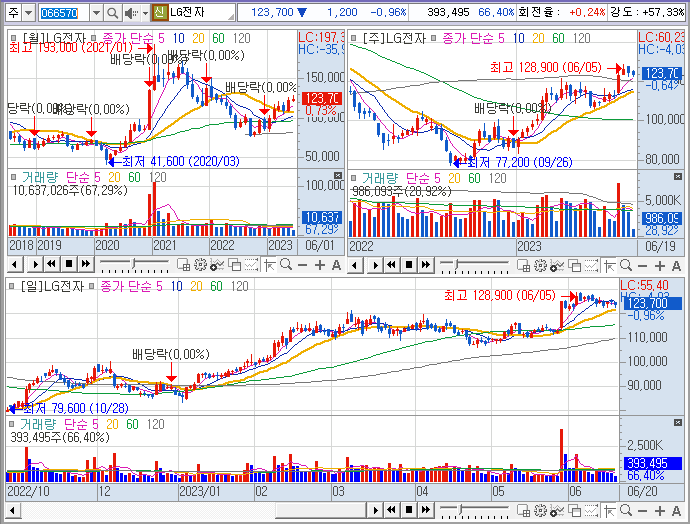Viewport: 690px width, 524px height.
Task: Weekly chart: click play forward button
Action: coord(375,265)
